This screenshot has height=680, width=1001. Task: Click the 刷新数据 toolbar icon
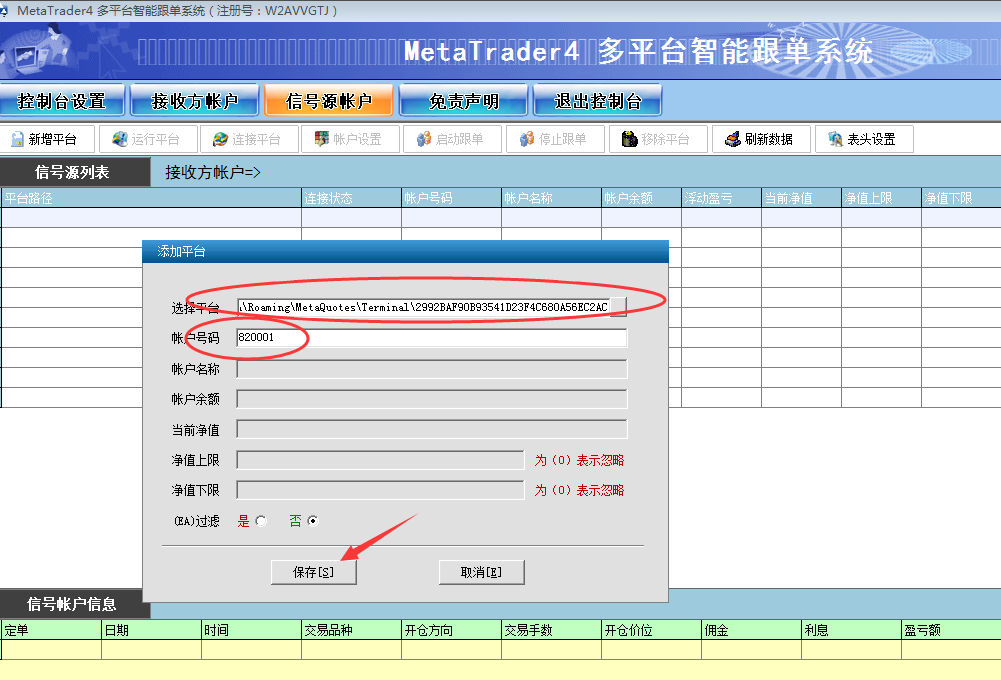(733, 139)
